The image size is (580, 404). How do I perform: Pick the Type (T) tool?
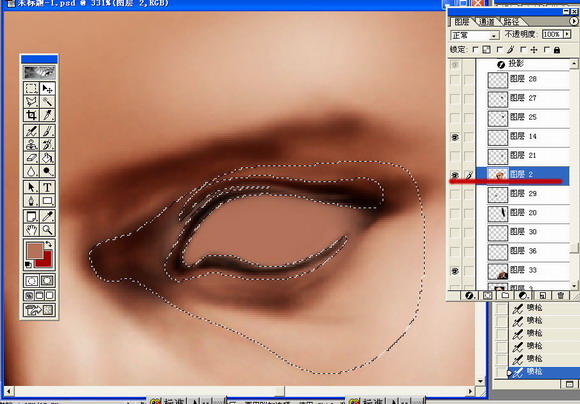coord(47,187)
